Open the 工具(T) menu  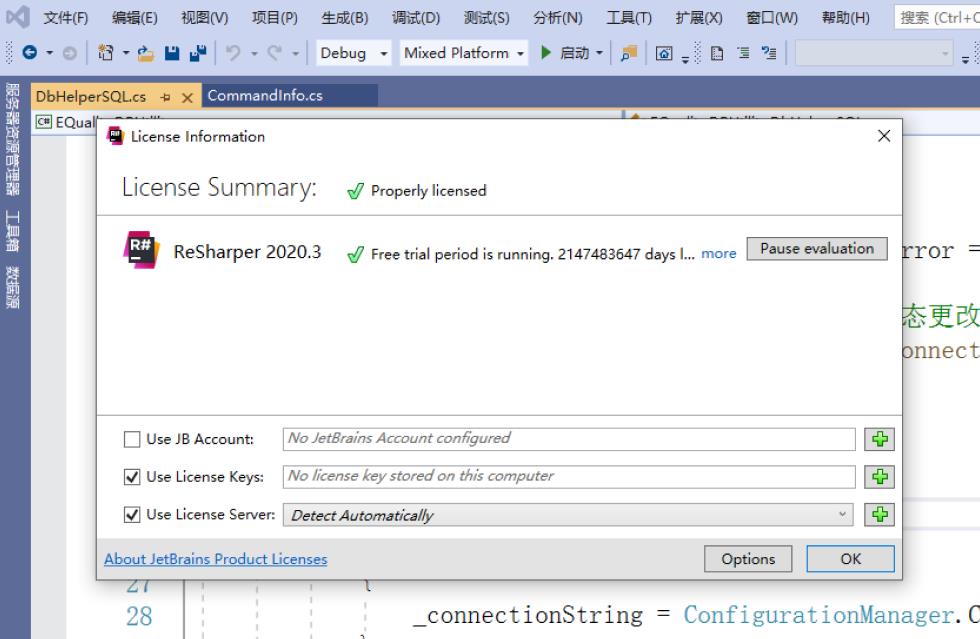click(x=629, y=18)
